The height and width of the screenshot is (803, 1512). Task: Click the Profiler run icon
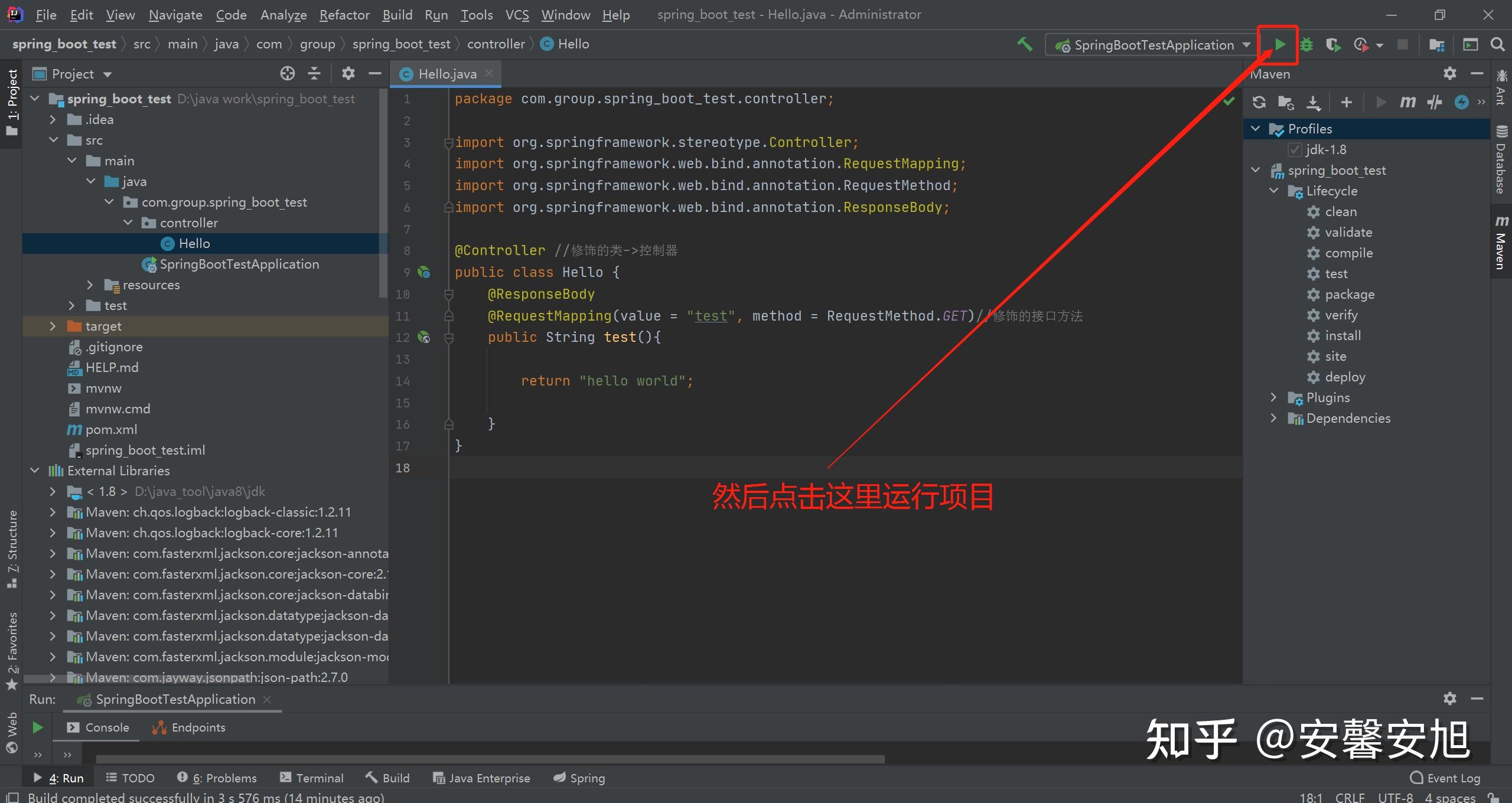pyautogui.click(x=1361, y=44)
